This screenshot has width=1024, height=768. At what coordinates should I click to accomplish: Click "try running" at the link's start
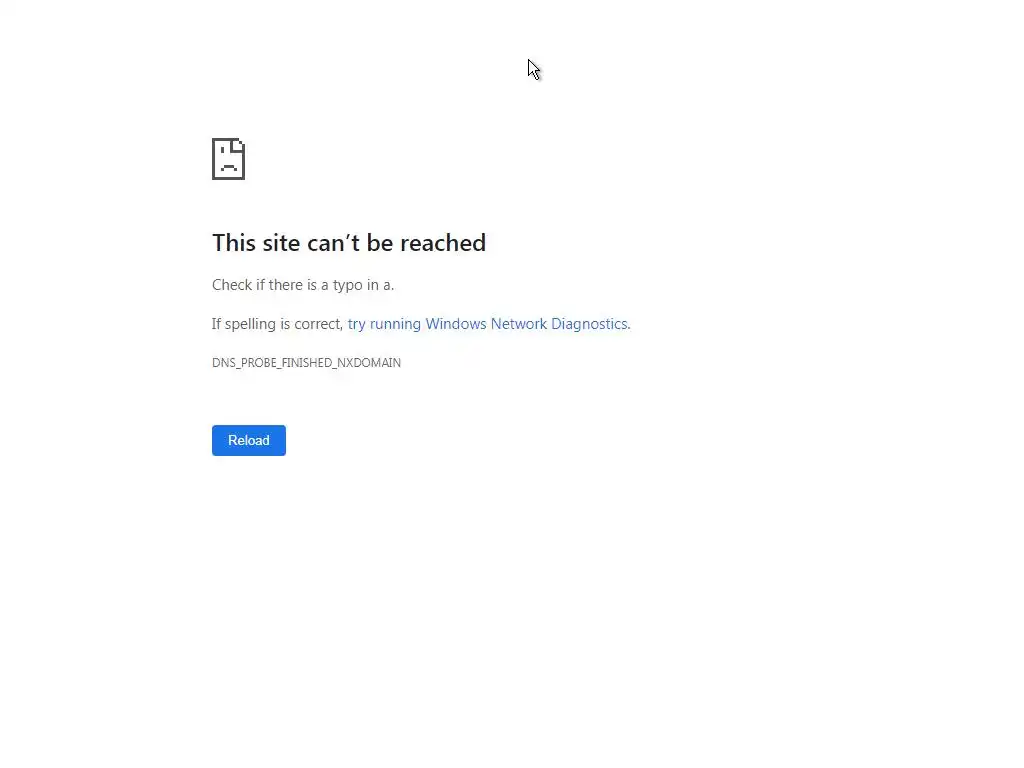[x=384, y=324]
